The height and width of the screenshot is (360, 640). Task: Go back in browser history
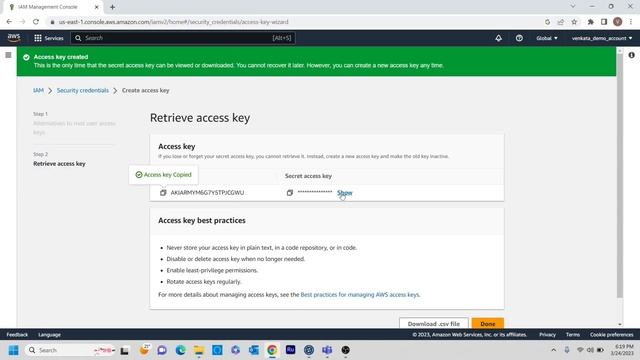(9, 22)
